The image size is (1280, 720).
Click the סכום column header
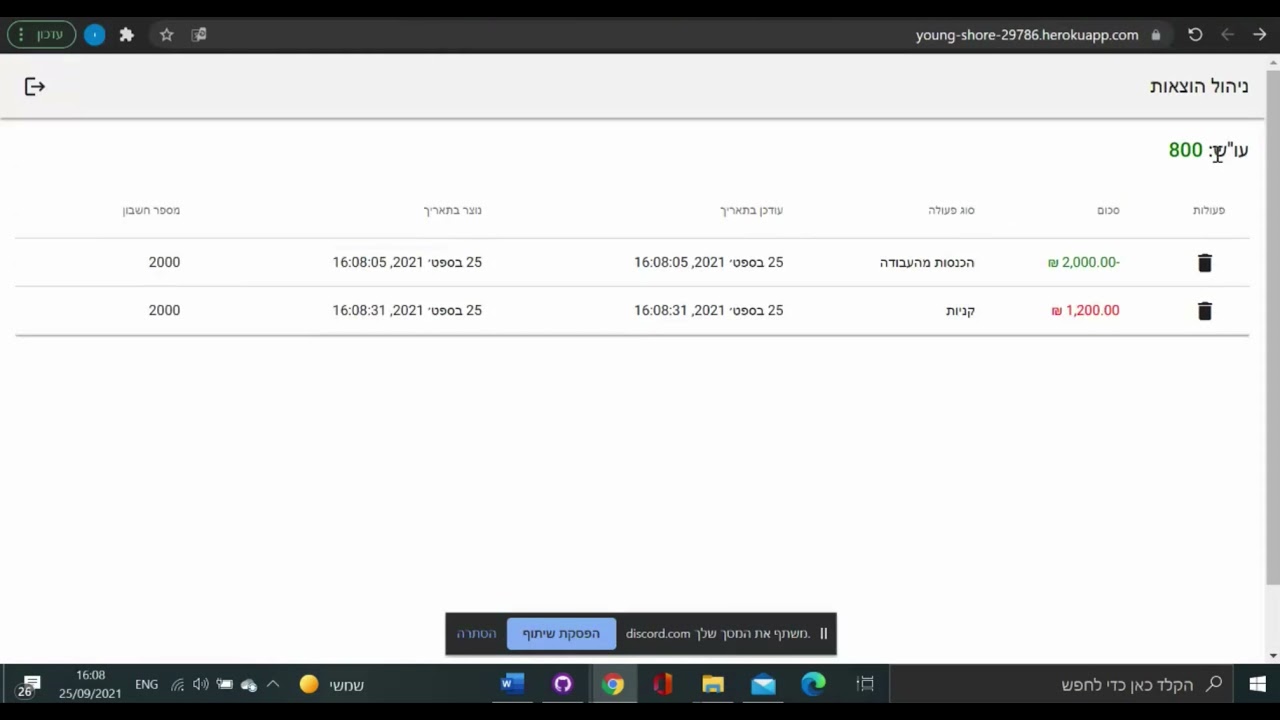click(1108, 211)
